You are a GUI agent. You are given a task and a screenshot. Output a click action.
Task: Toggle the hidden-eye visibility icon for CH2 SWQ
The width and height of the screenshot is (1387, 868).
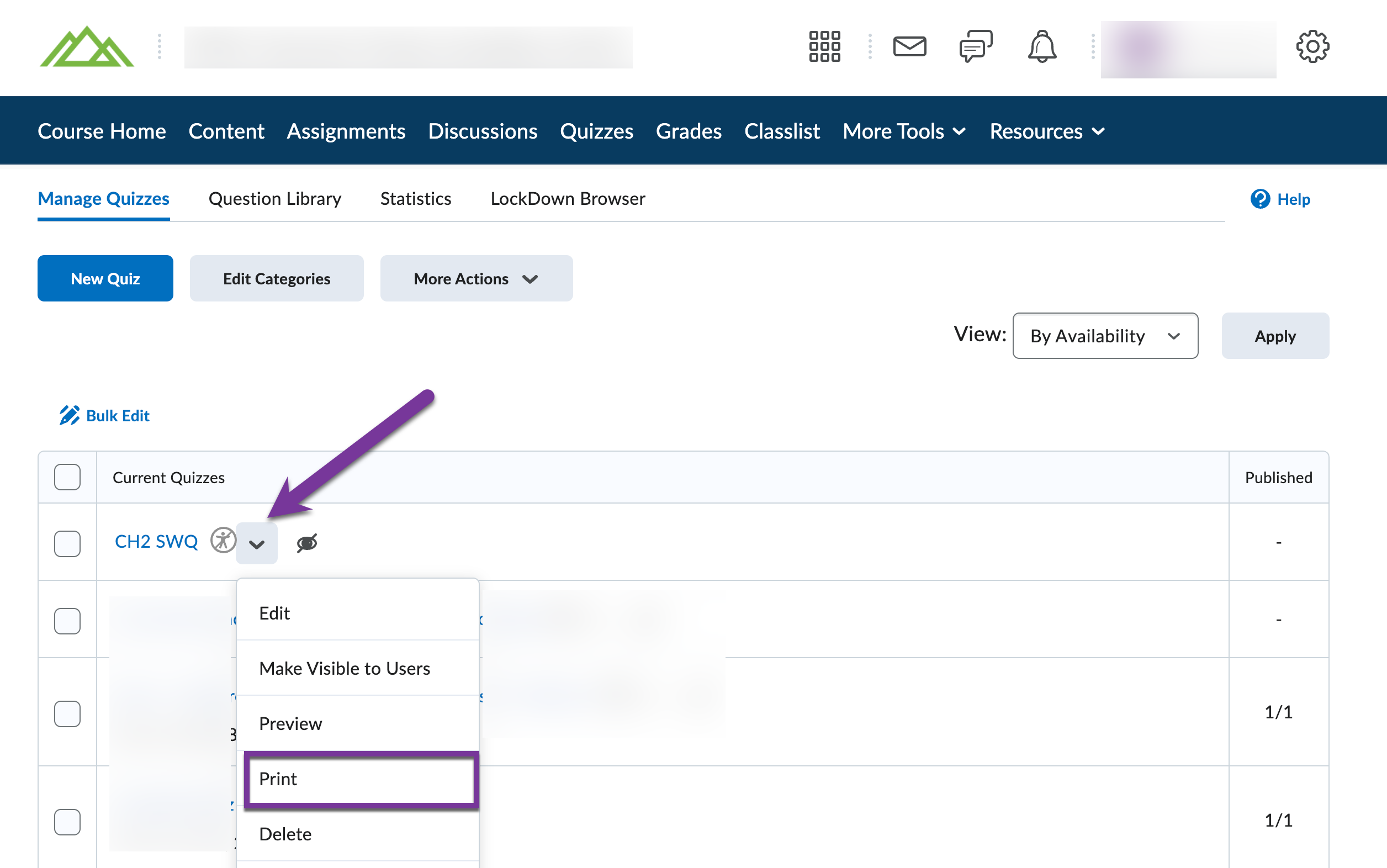[306, 542]
